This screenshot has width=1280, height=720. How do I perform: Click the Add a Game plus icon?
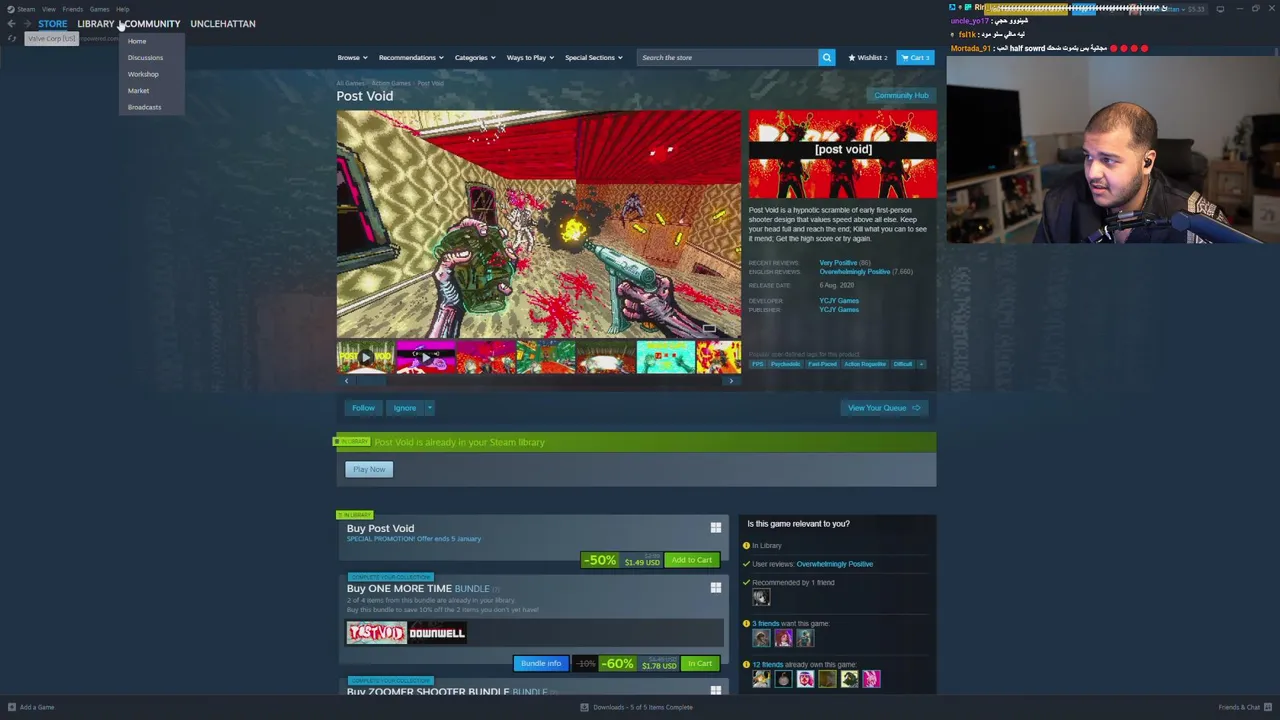coord(12,707)
